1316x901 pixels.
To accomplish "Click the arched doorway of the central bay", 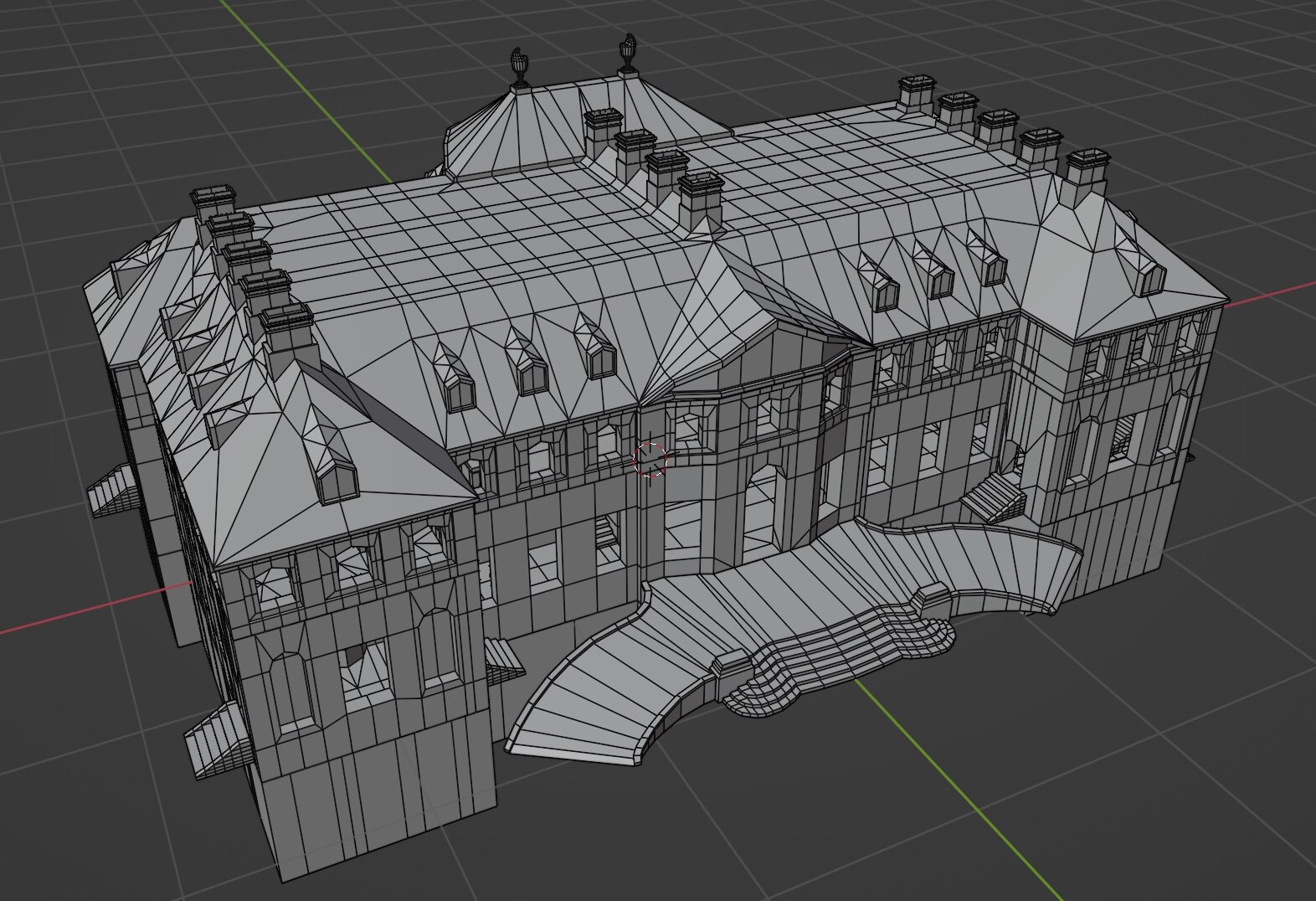I will click(763, 514).
